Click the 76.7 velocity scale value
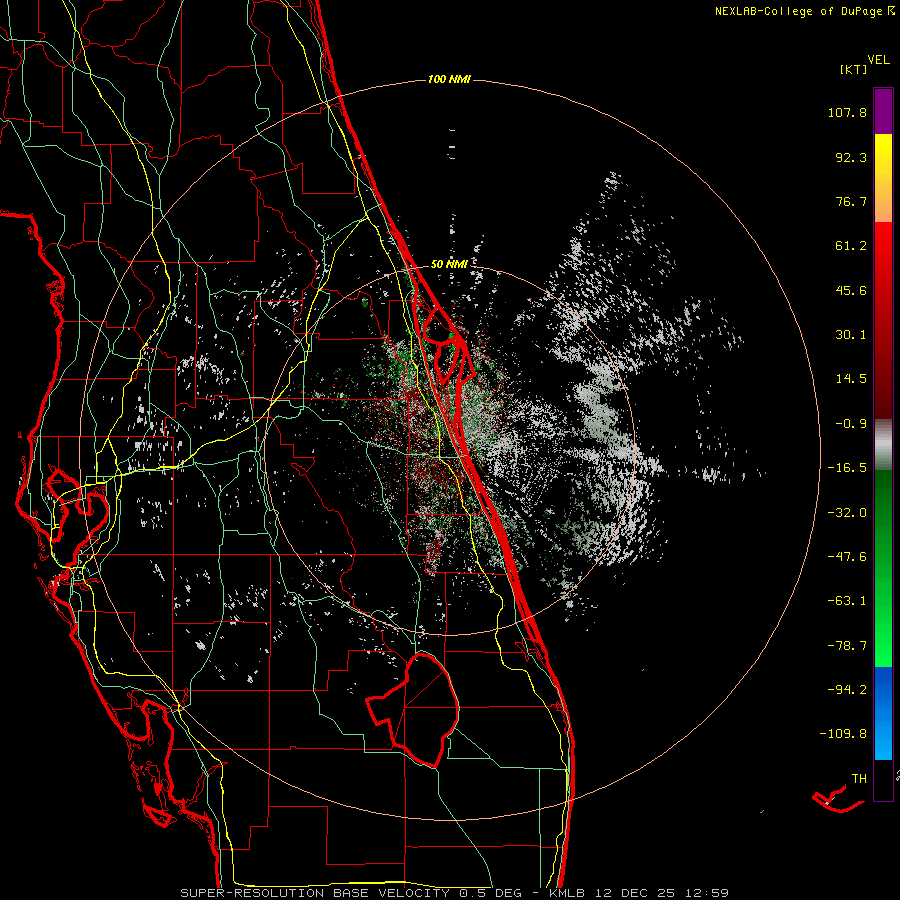 coord(851,201)
